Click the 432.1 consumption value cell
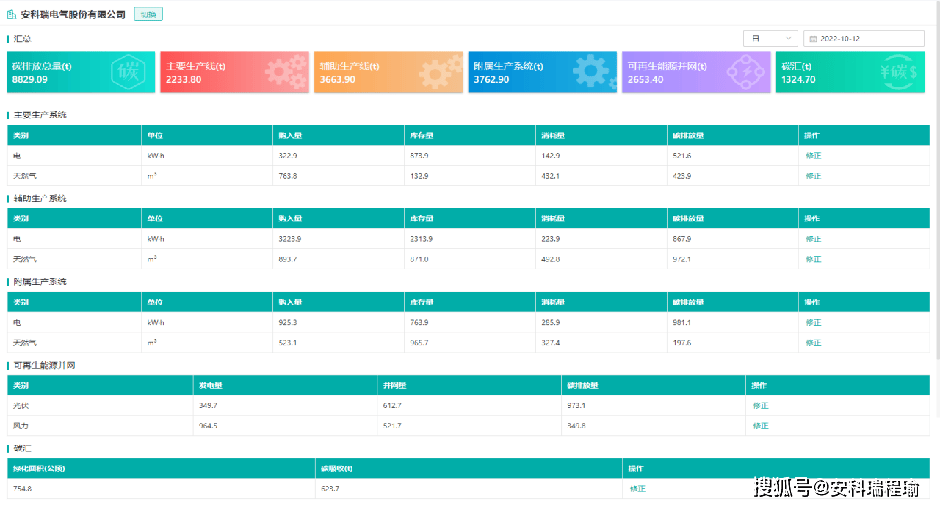This screenshot has height=508, width=940. coord(550,176)
